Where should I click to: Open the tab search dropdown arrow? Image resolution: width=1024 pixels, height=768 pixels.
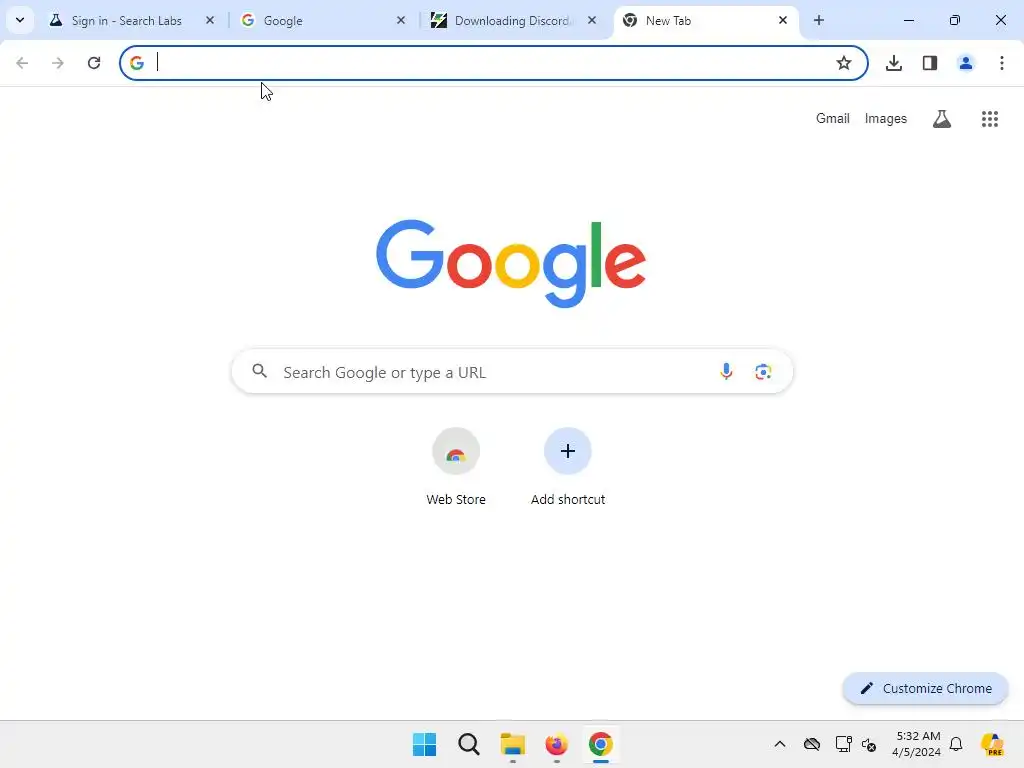tap(20, 20)
